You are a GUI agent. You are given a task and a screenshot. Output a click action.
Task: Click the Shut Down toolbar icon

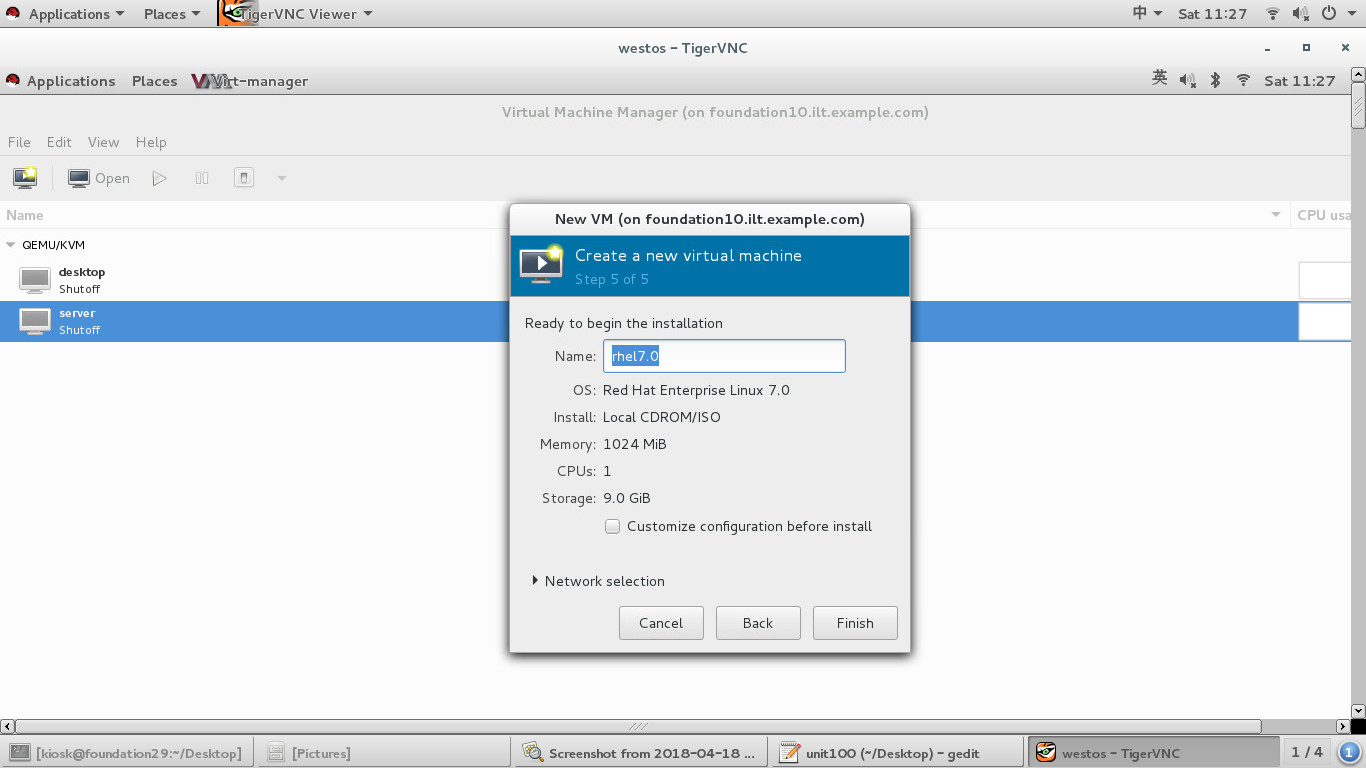pos(244,178)
